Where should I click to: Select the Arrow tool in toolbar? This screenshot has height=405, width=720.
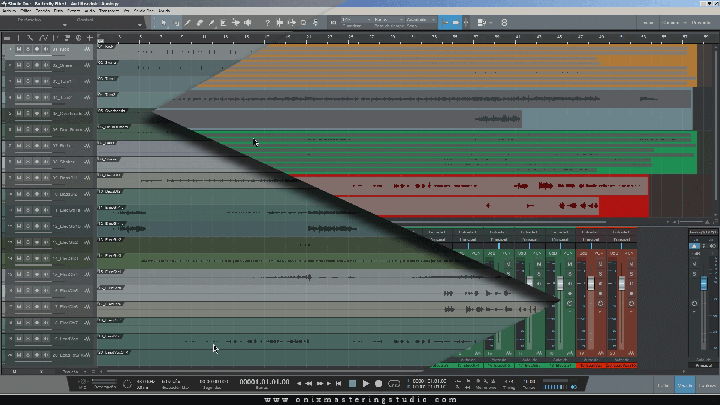click(x=164, y=22)
